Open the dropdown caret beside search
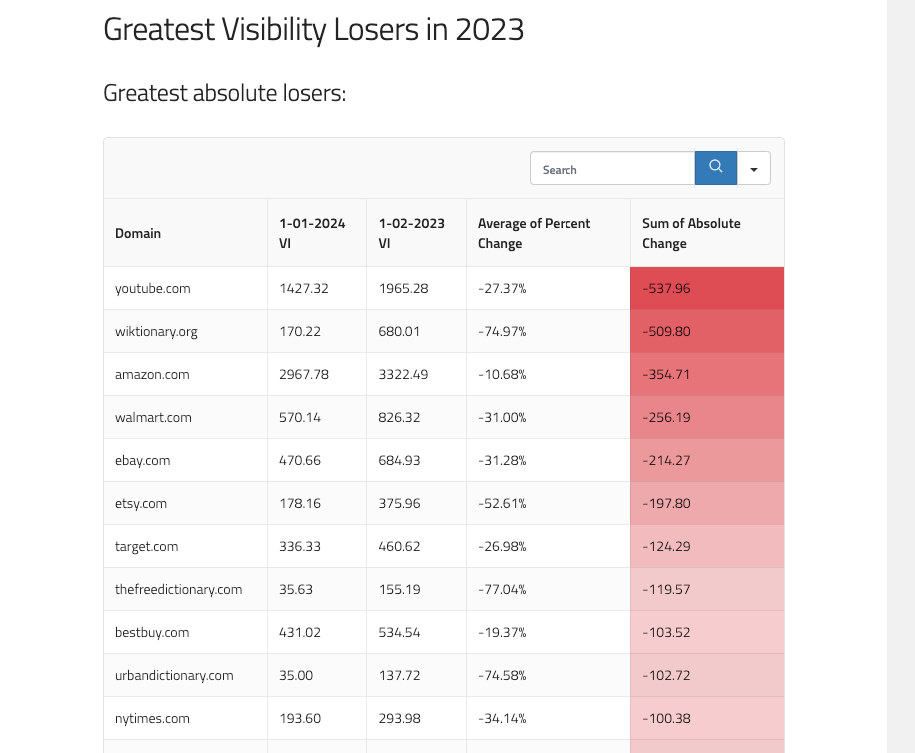Screen dimensions: 915x753 [754, 169]
